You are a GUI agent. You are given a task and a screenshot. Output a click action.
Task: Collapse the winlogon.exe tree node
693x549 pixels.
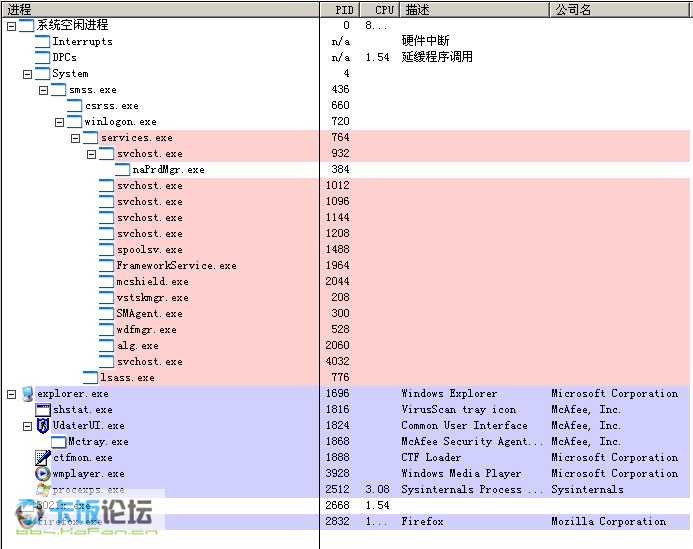(x=59, y=122)
